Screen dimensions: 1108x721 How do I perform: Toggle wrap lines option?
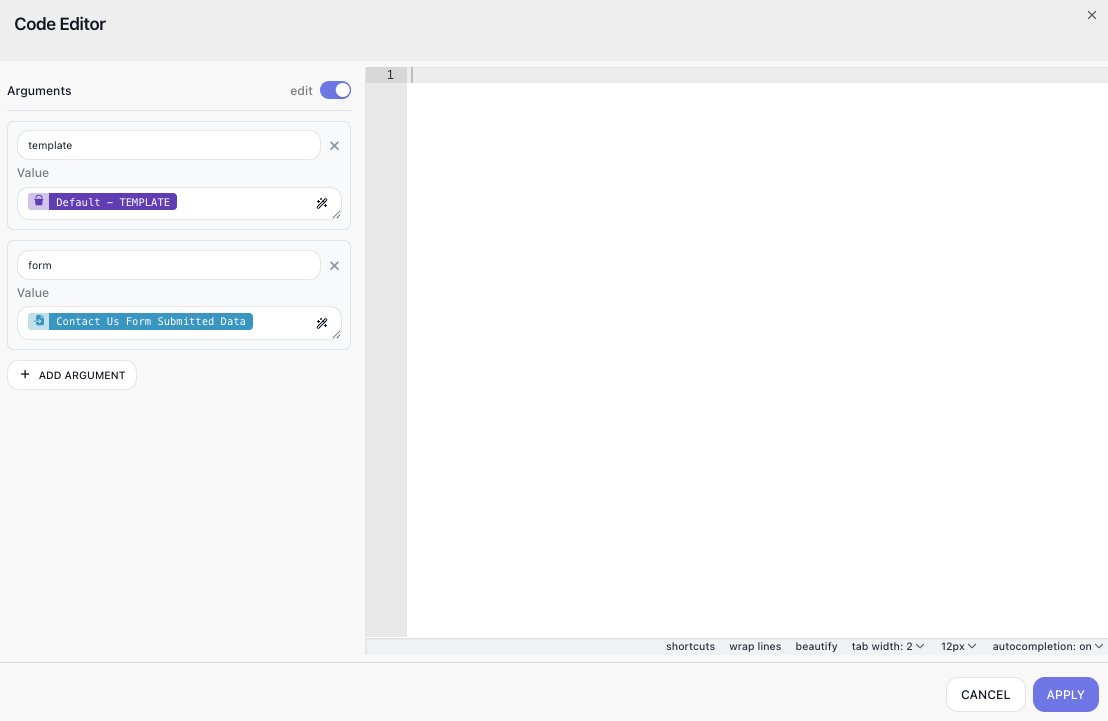pos(755,646)
